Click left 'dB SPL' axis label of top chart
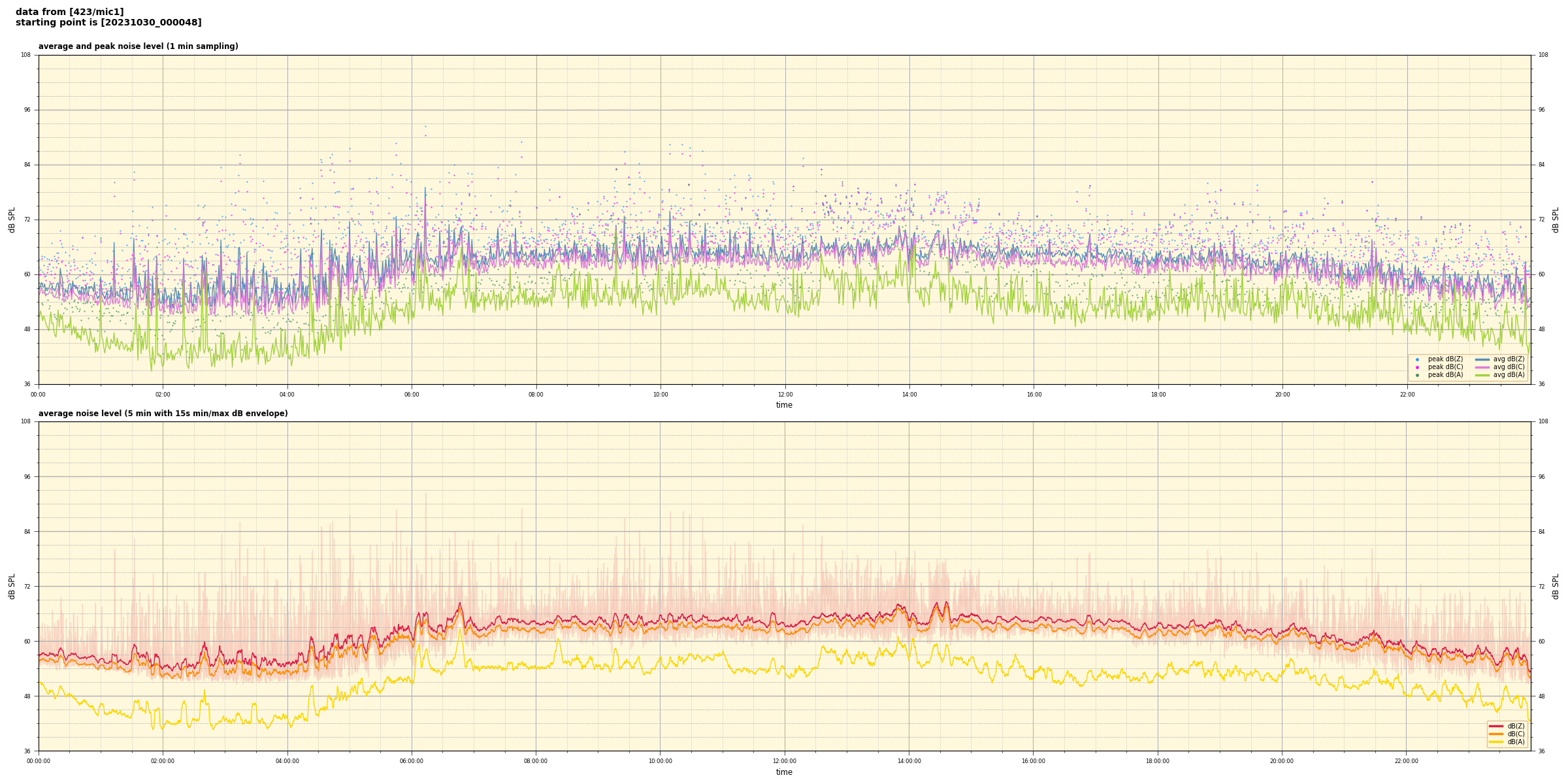The height and width of the screenshot is (784, 1568). tap(12, 220)
